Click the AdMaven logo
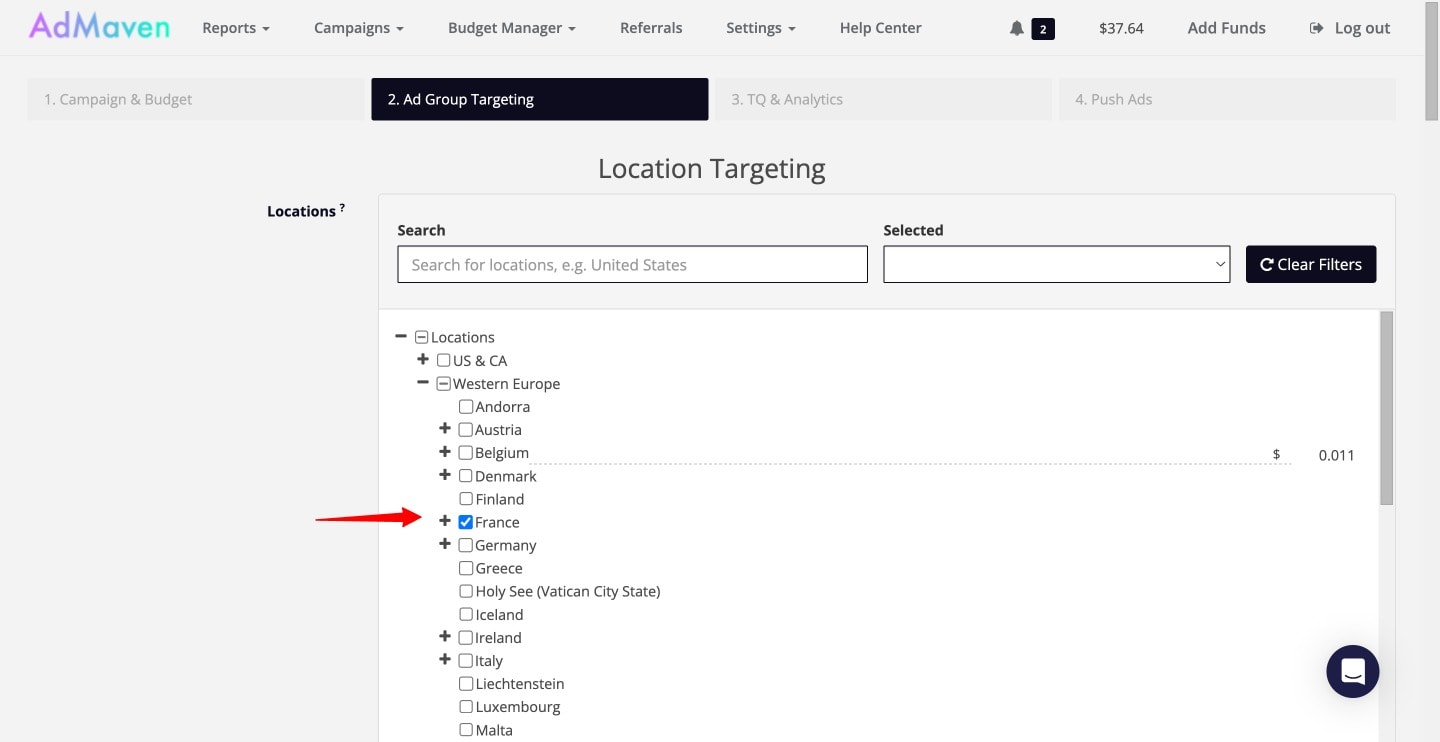The image size is (1440, 742). click(x=99, y=25)
